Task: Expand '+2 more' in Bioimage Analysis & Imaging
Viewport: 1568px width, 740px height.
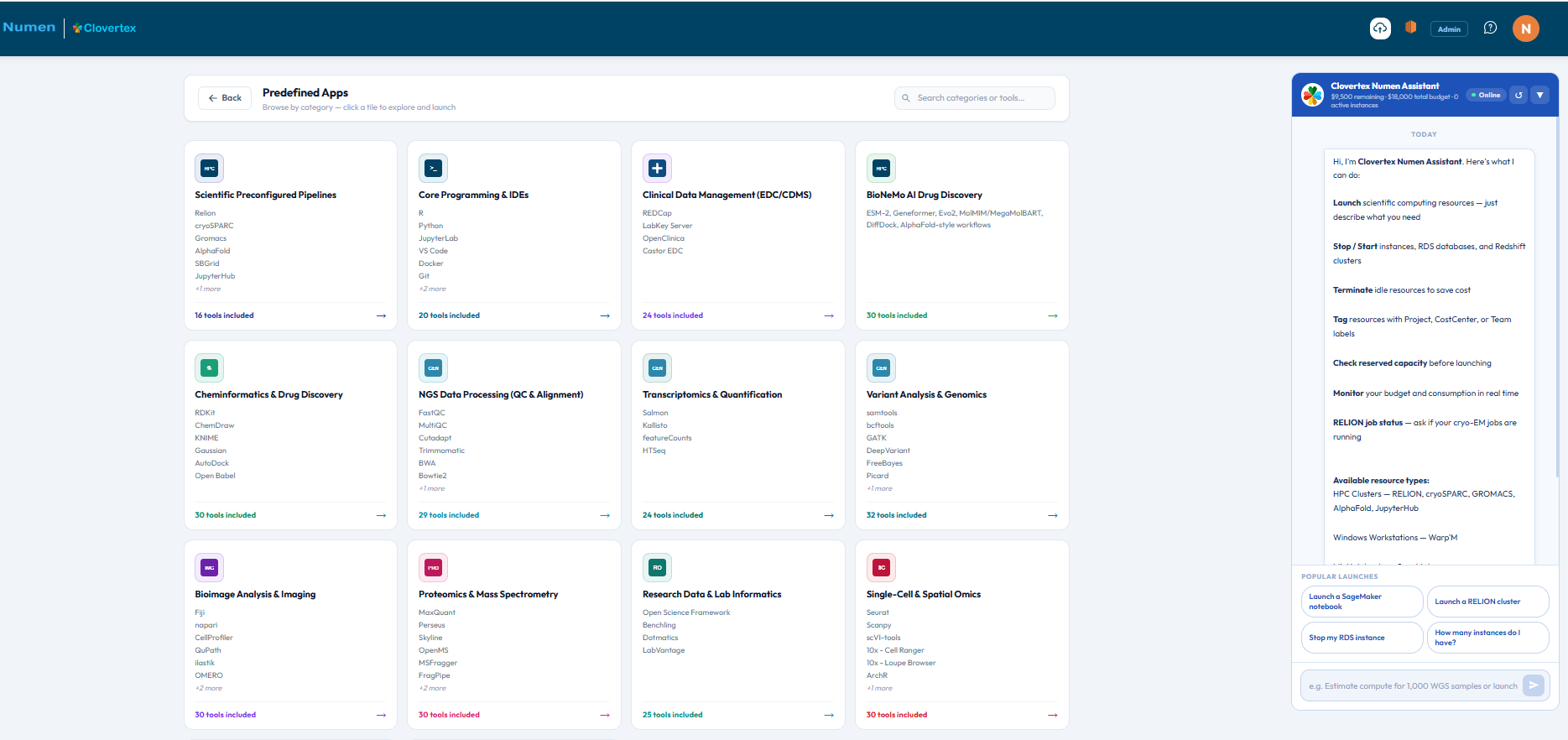Action: [x=209, y=688]
